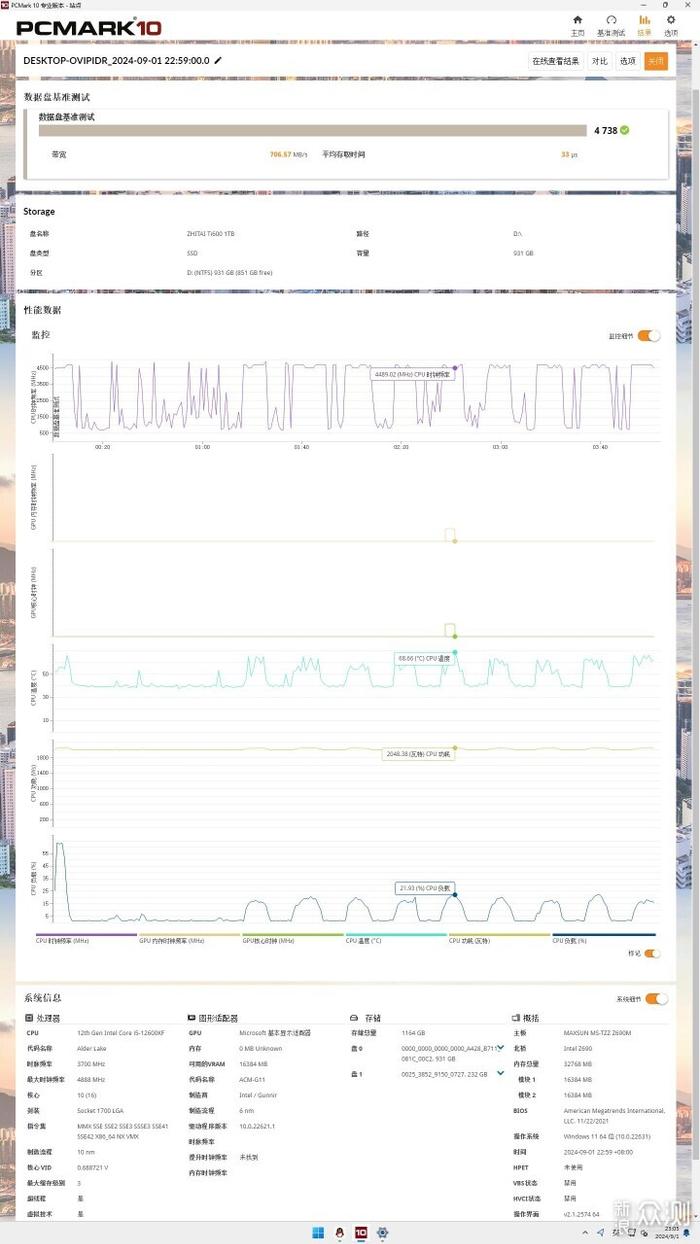Click the green checkmark next to 4 738
The width and height of the screenshot is (700, 1244).
pos(625,130)
